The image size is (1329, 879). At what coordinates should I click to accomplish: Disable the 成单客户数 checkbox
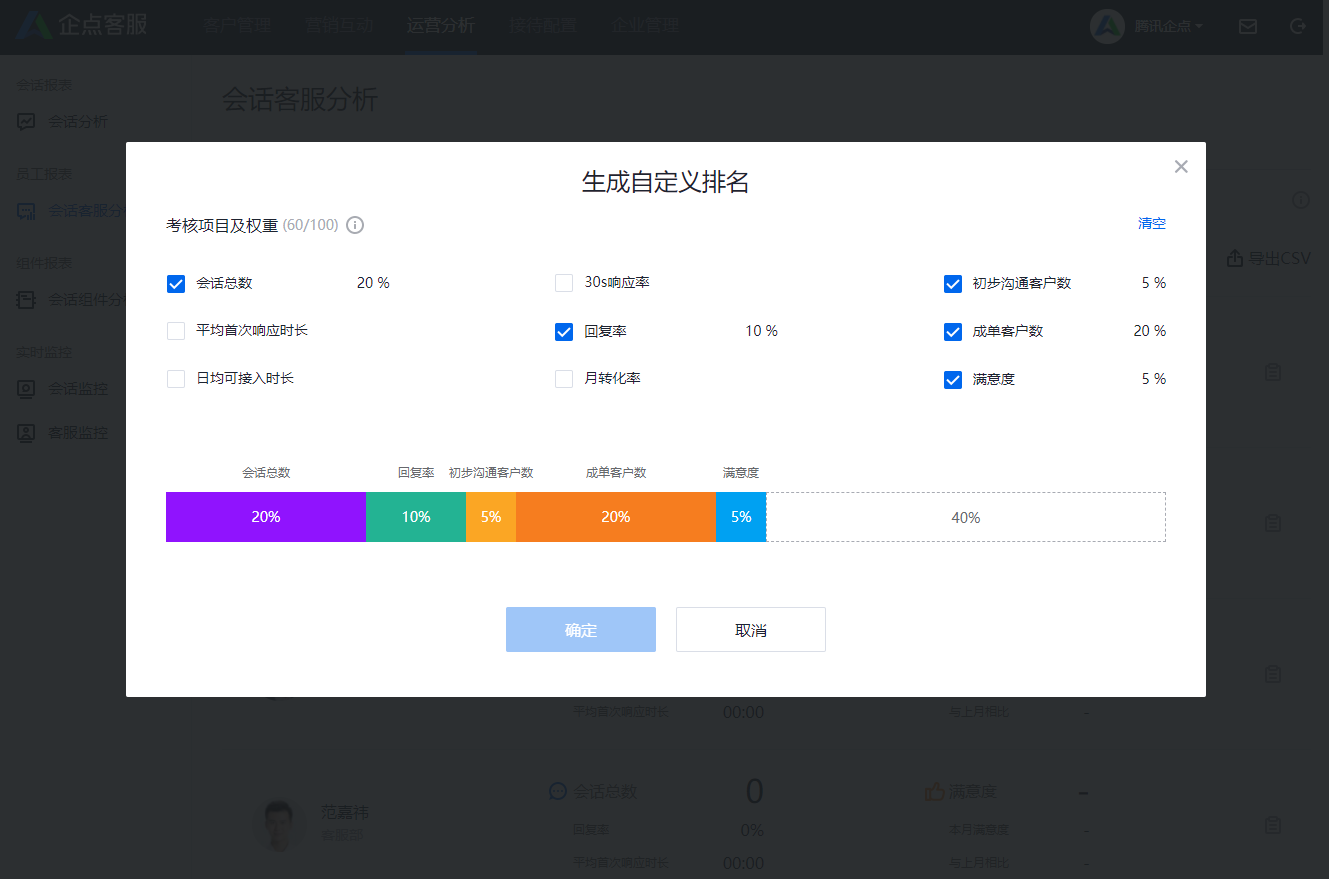pyautogui.click(x=952, y=331)
